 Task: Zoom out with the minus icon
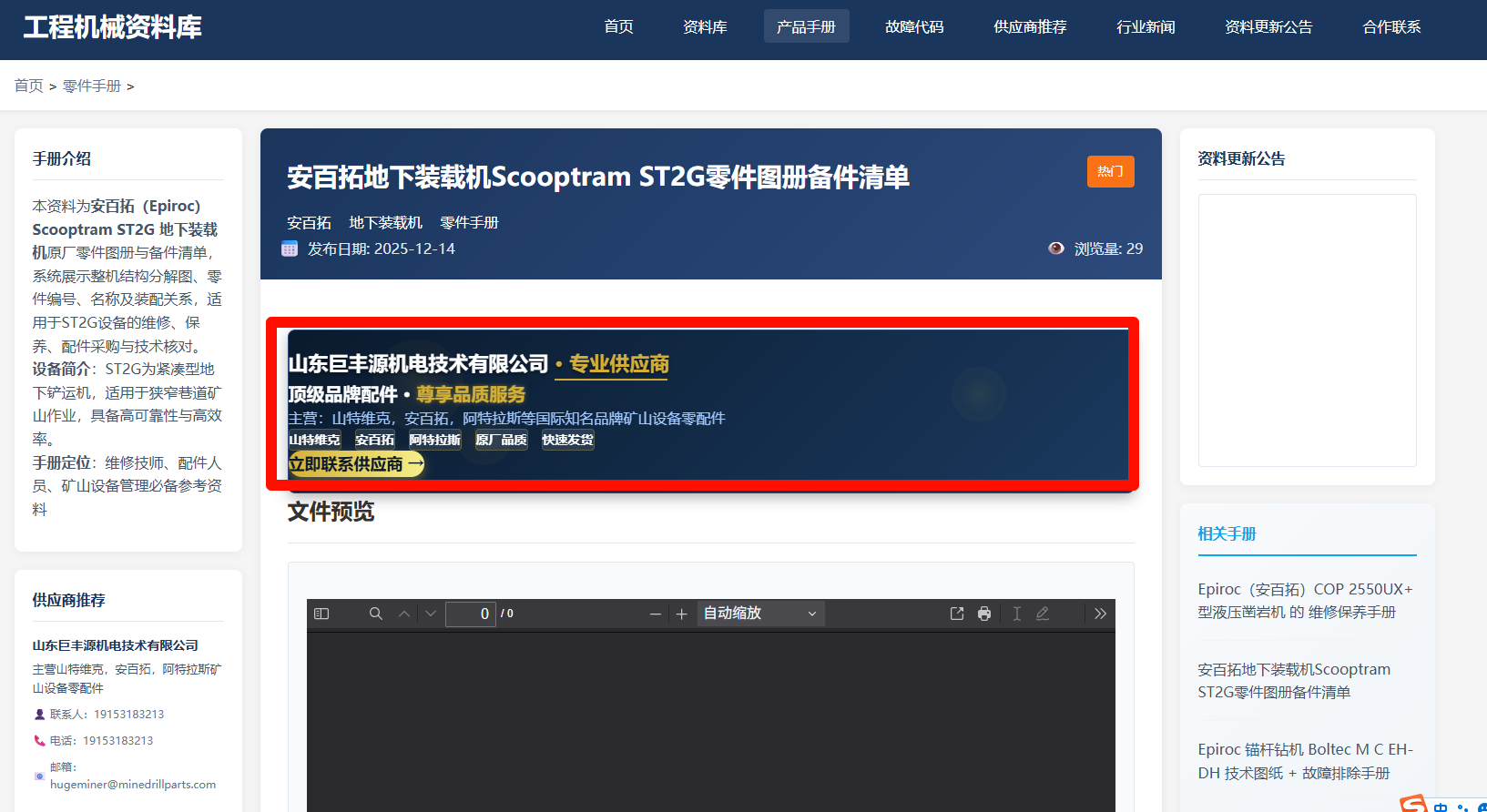pyautogui.click(x=655, y=614)
